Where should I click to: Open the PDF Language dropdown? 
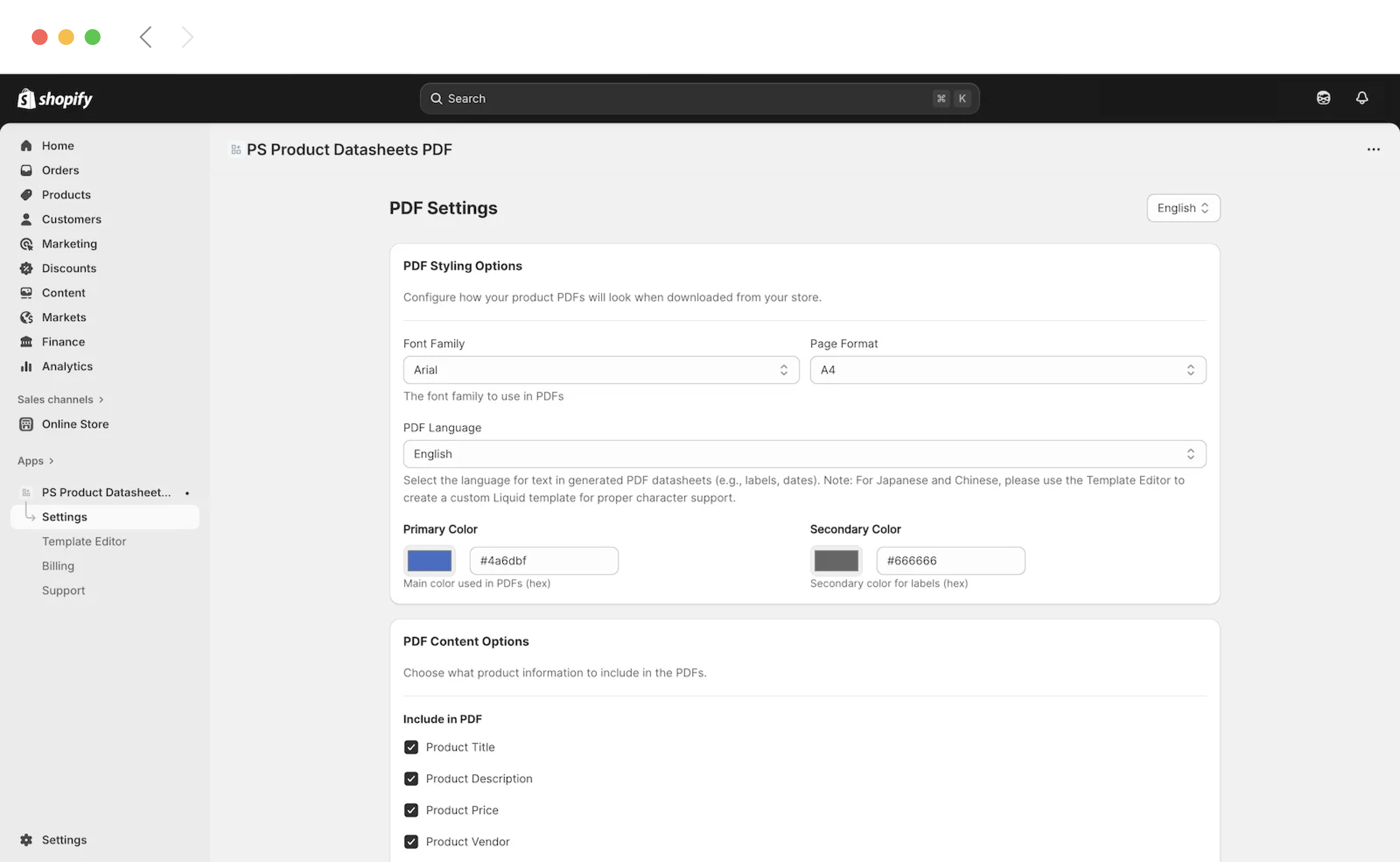click(803, 454)
